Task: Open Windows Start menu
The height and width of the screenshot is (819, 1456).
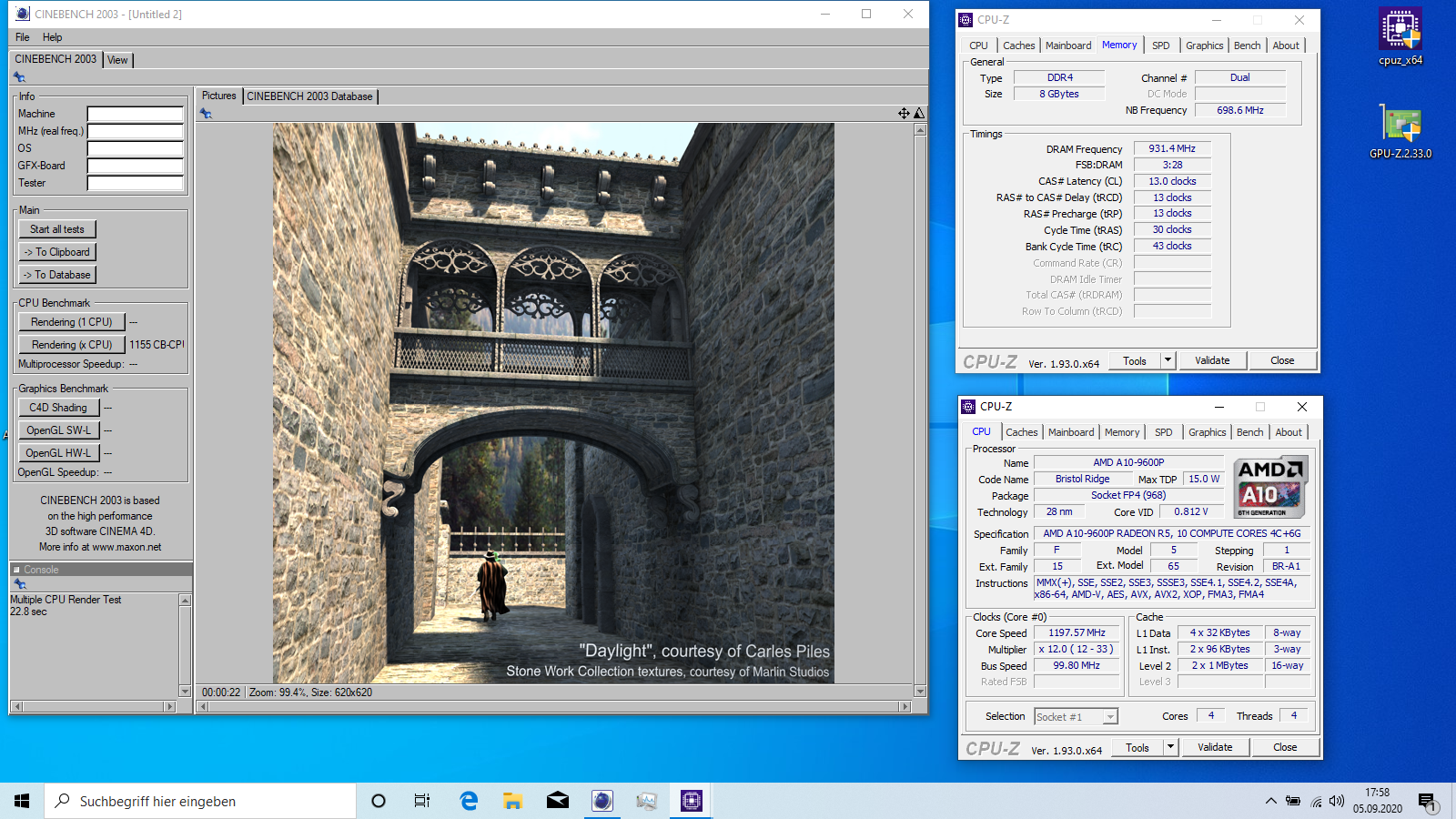Action: click(22, 801)
